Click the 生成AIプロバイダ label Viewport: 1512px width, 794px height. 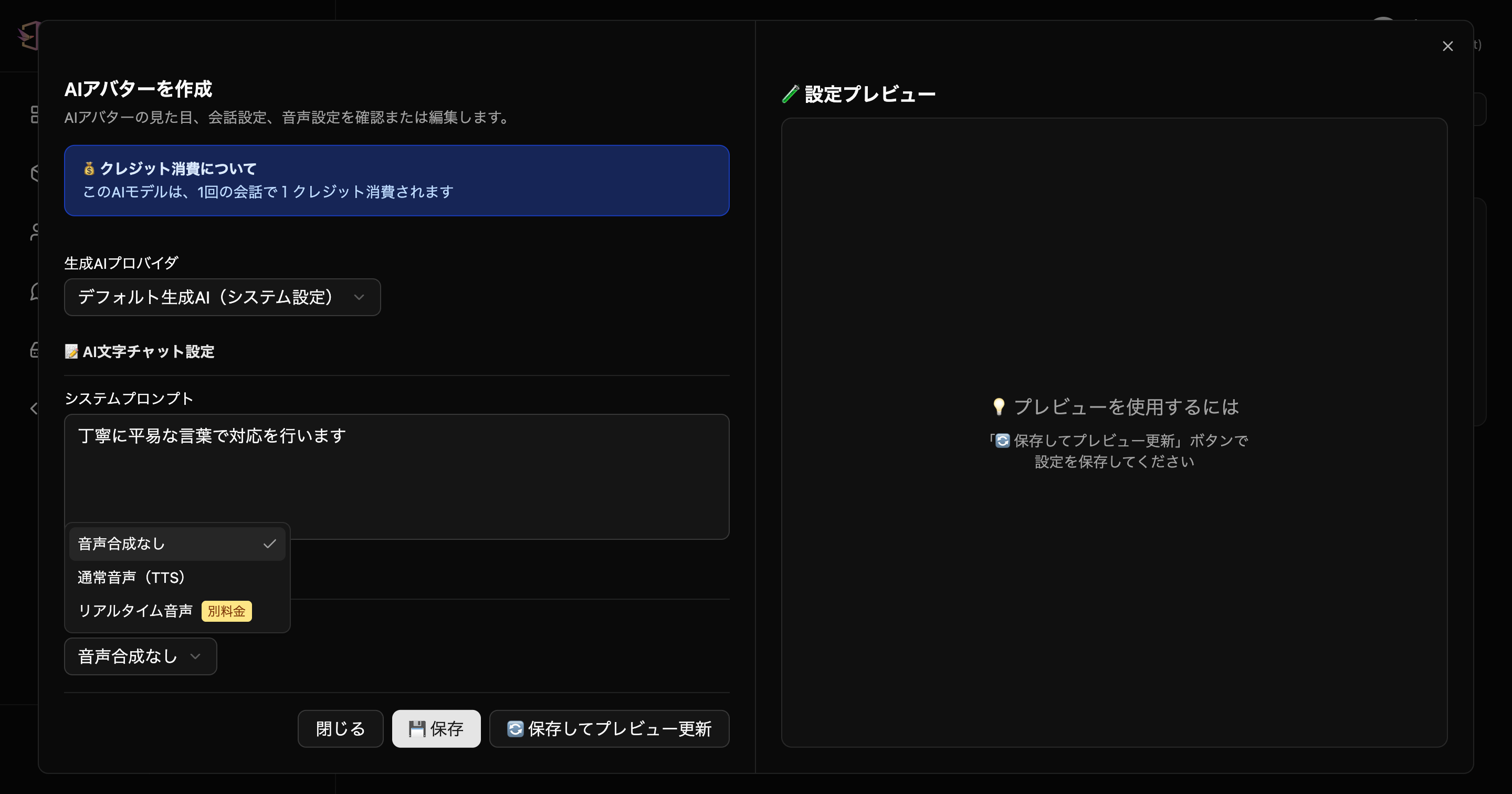pyautogui.click(x=121, y=263)
